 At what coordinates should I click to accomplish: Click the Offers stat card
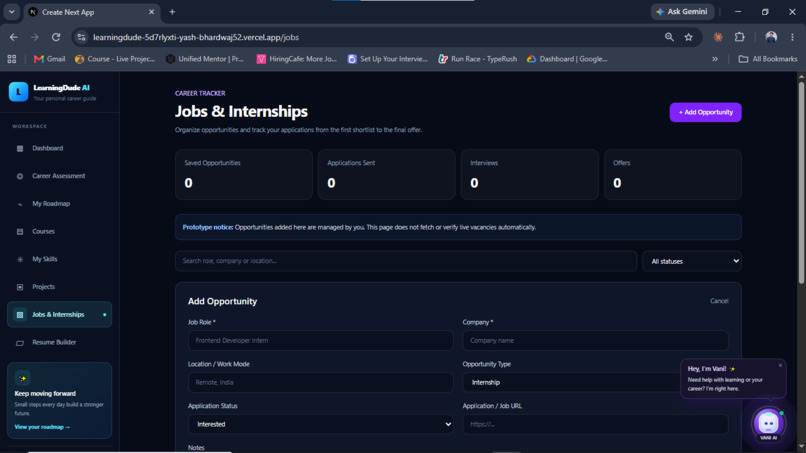(x=672, y=175)
